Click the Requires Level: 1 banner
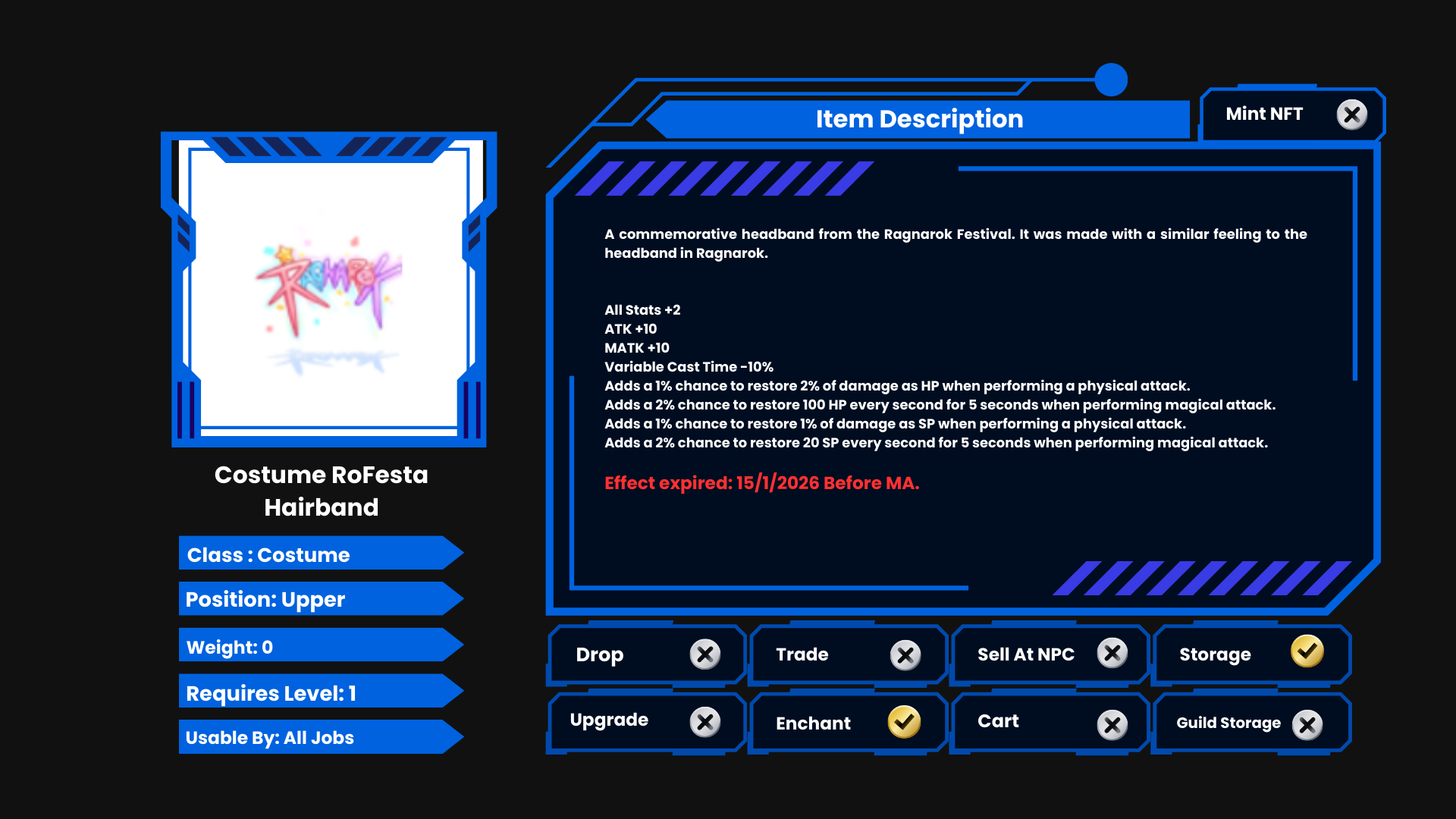1456x819 pixels. pos(318,692)
